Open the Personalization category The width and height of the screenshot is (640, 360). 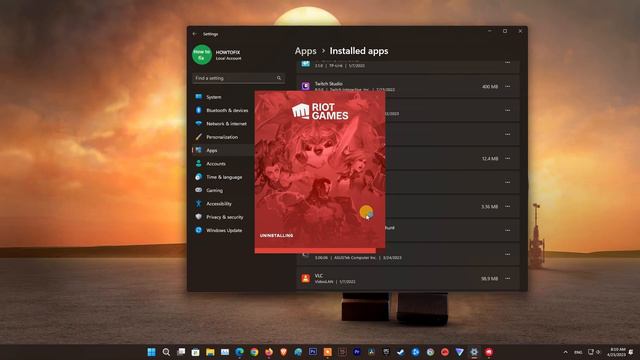pos(222,137)
